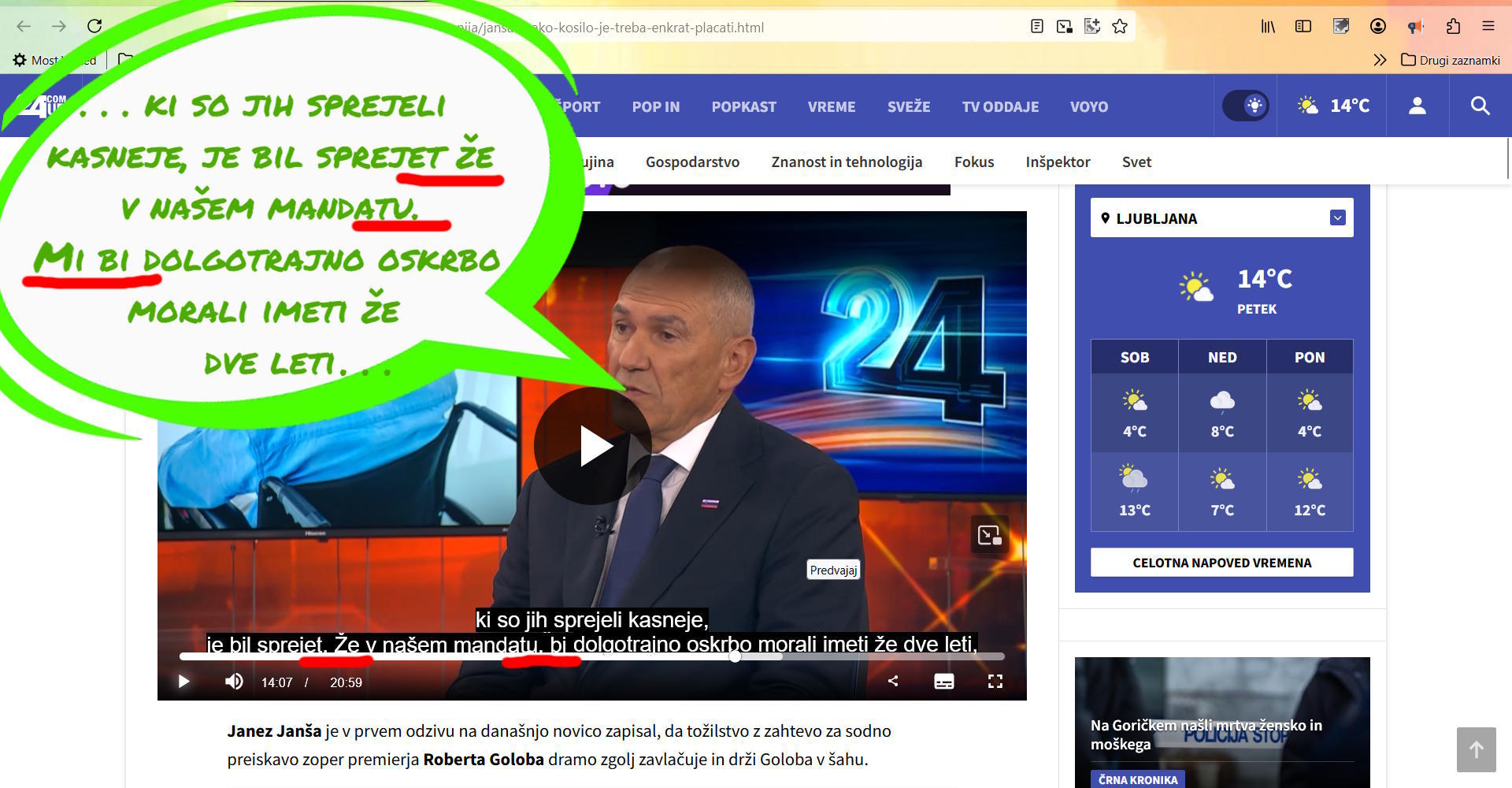Expand the bookmarks toolbar overflow chevron
This screenshot has width=1512, height=788.
[1380, 60]
